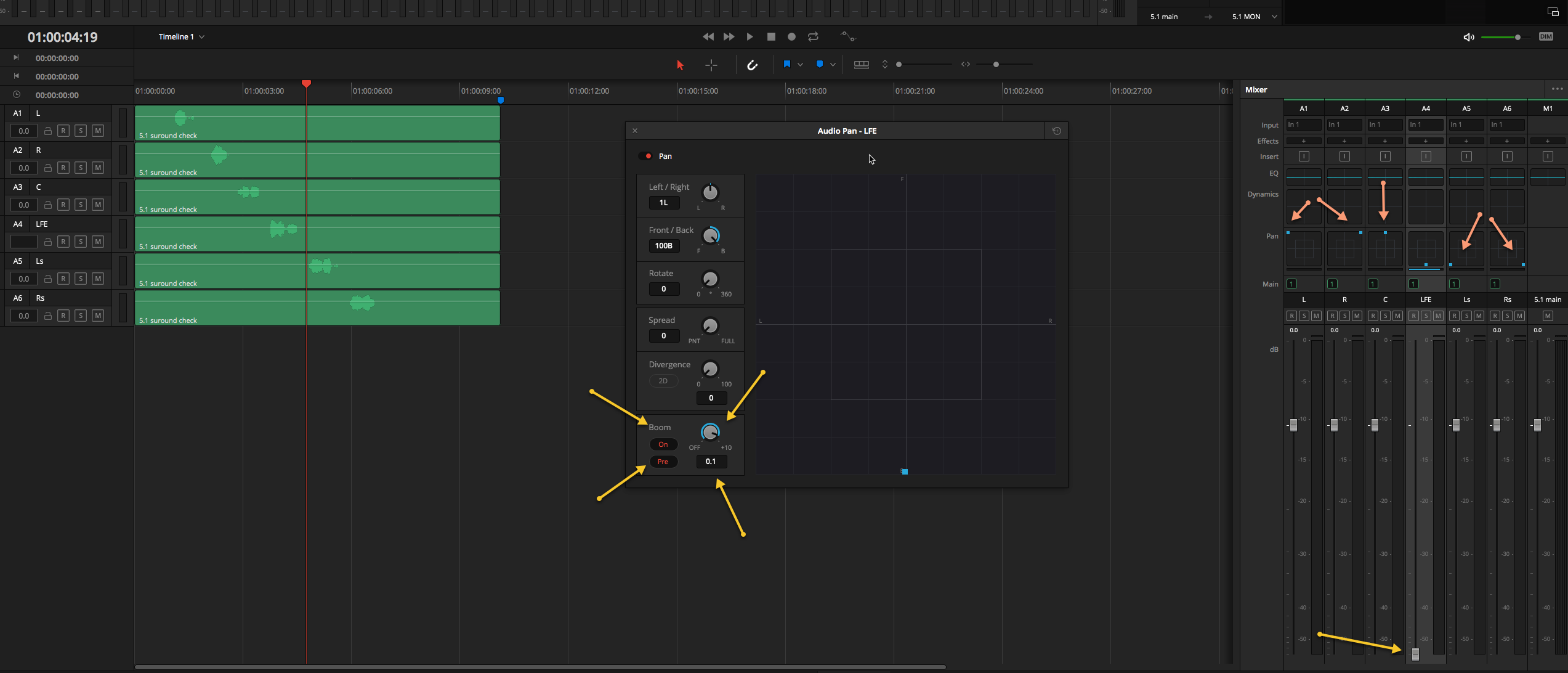Add effect to A1 mixer channel

pos(1303,141)
